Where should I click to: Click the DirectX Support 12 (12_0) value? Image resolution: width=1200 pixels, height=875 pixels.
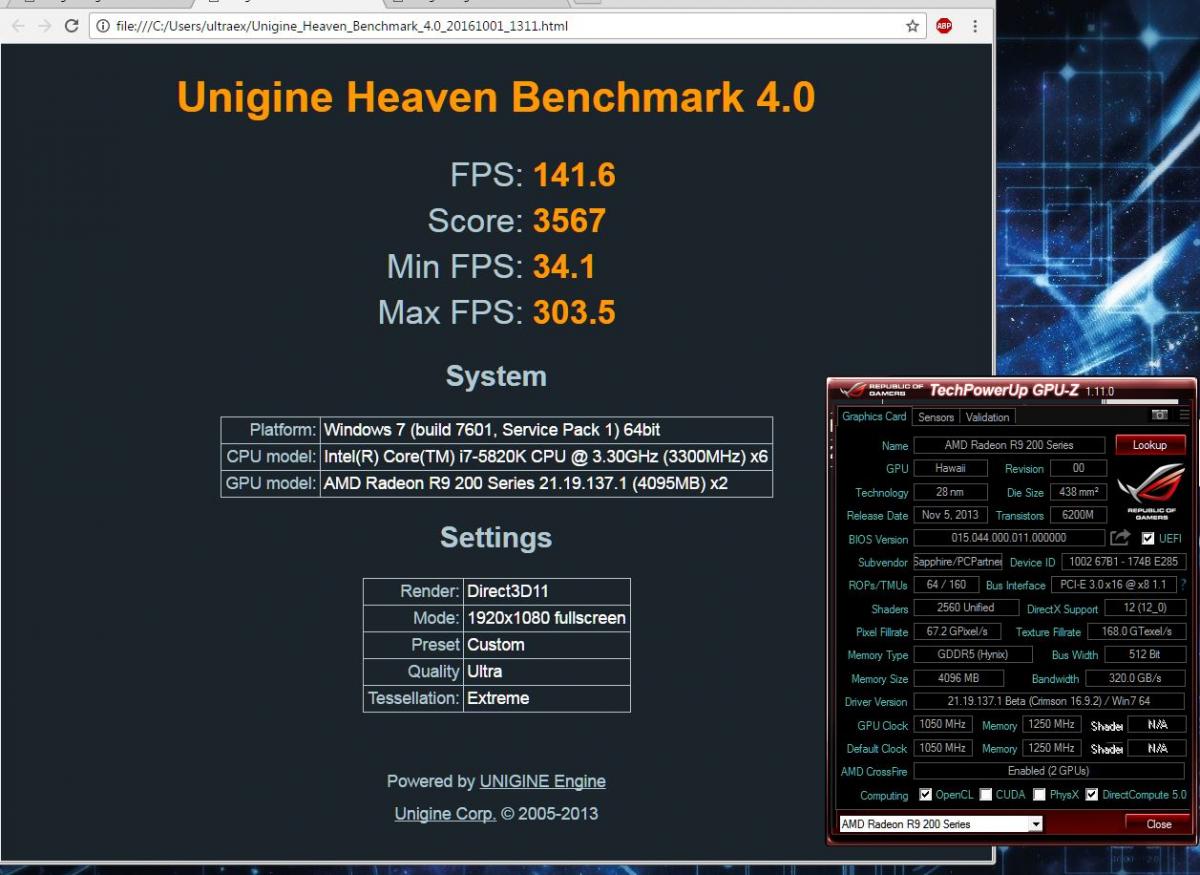(x=1144, y=608)
